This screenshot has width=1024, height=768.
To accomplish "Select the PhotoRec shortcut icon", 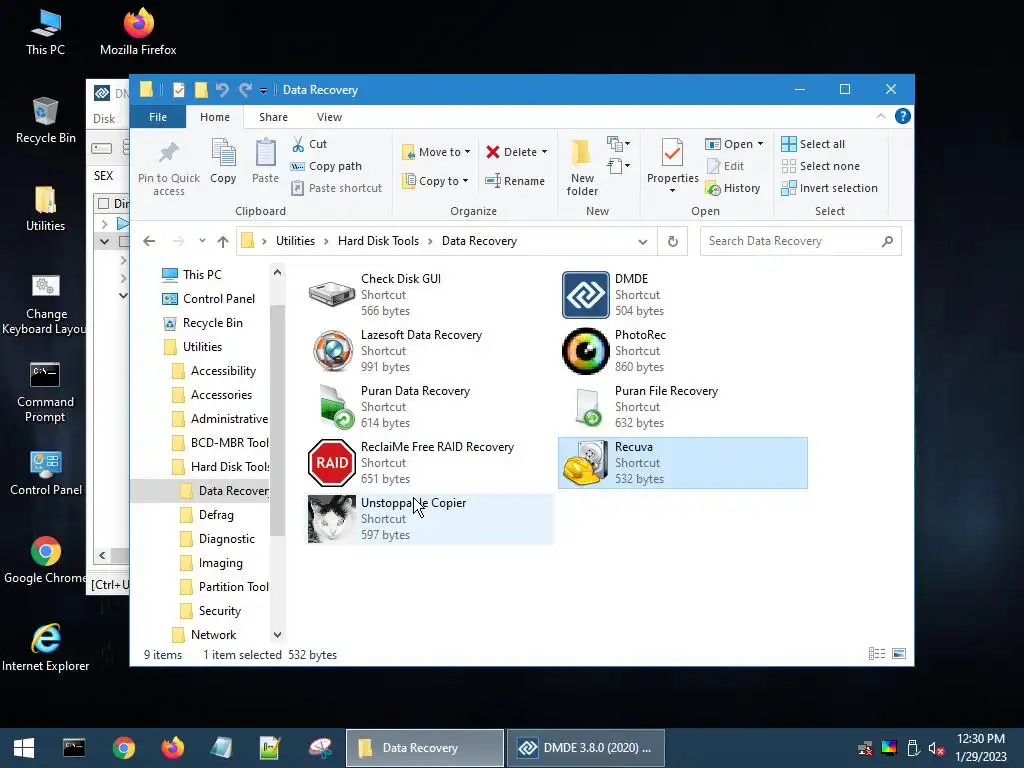I will click(586, 351).
